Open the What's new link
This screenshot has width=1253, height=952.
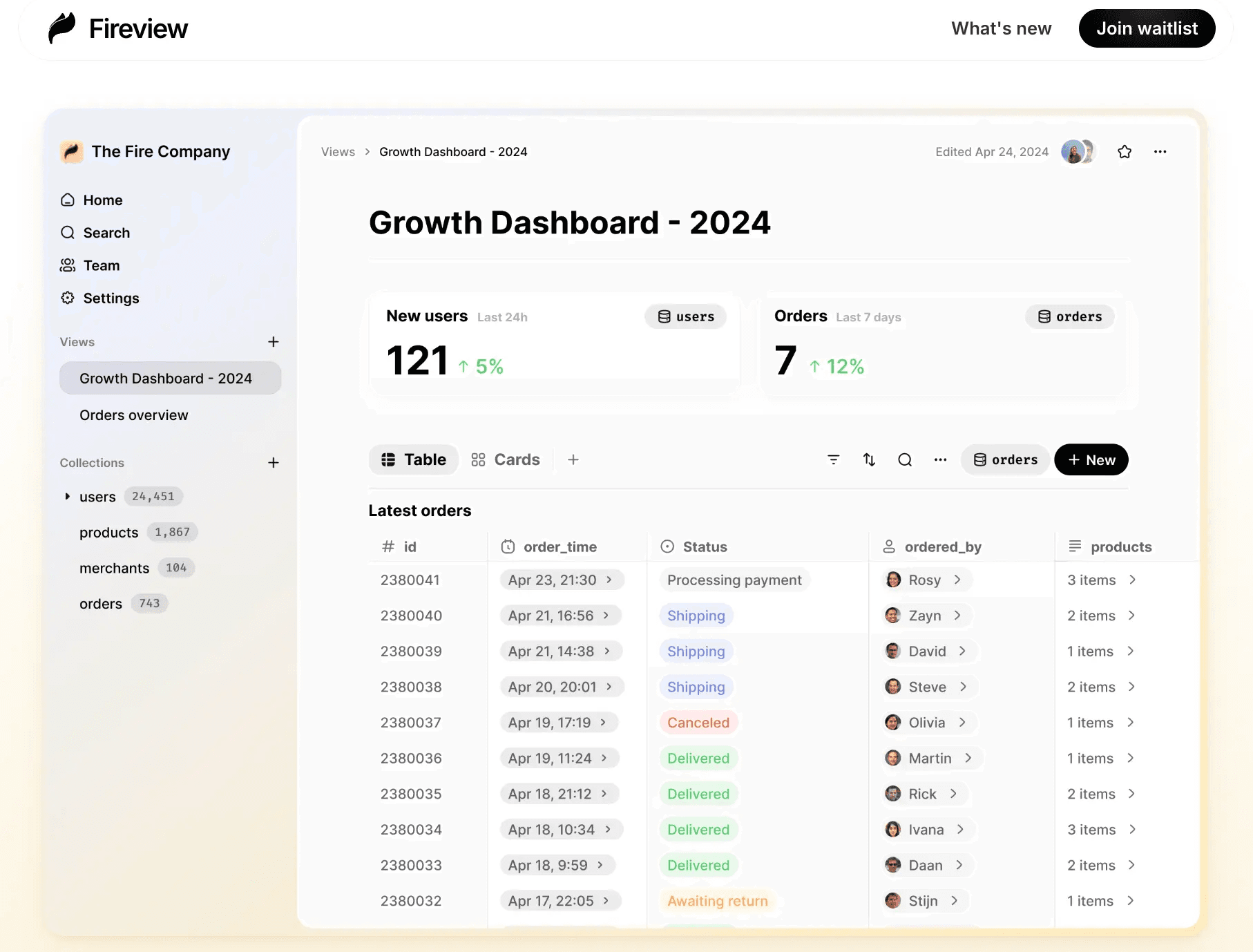[1001, 28]
